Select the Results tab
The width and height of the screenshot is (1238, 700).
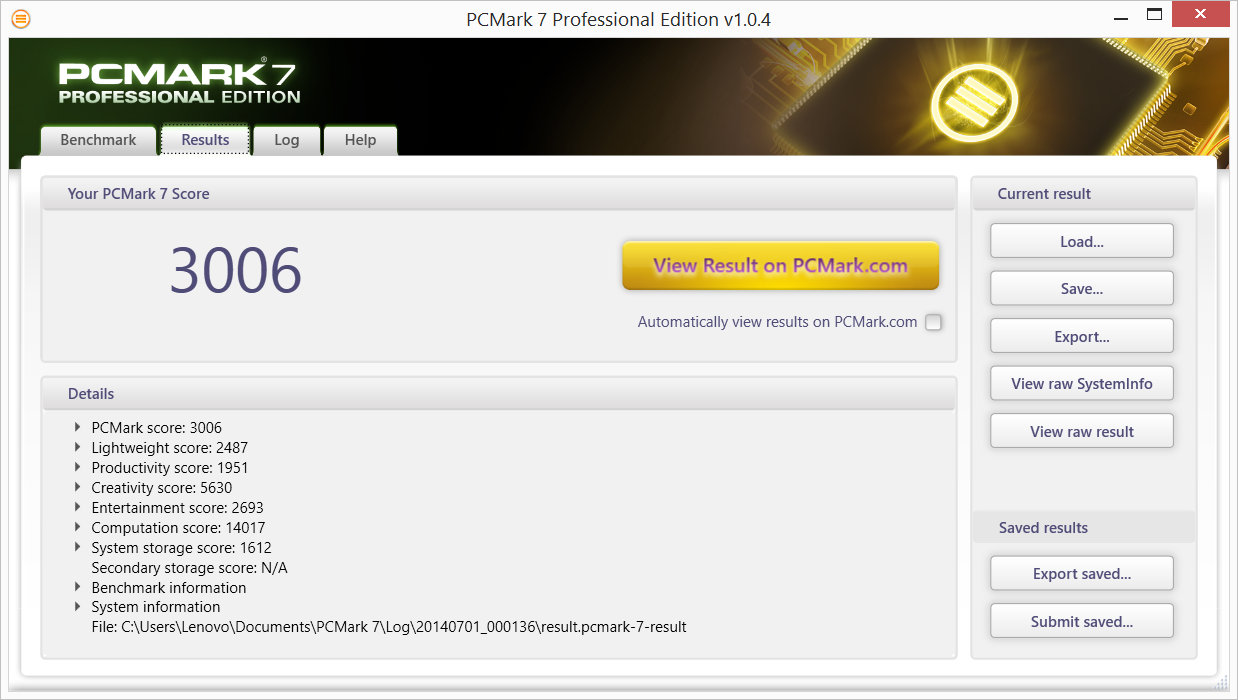click(205, 140)
